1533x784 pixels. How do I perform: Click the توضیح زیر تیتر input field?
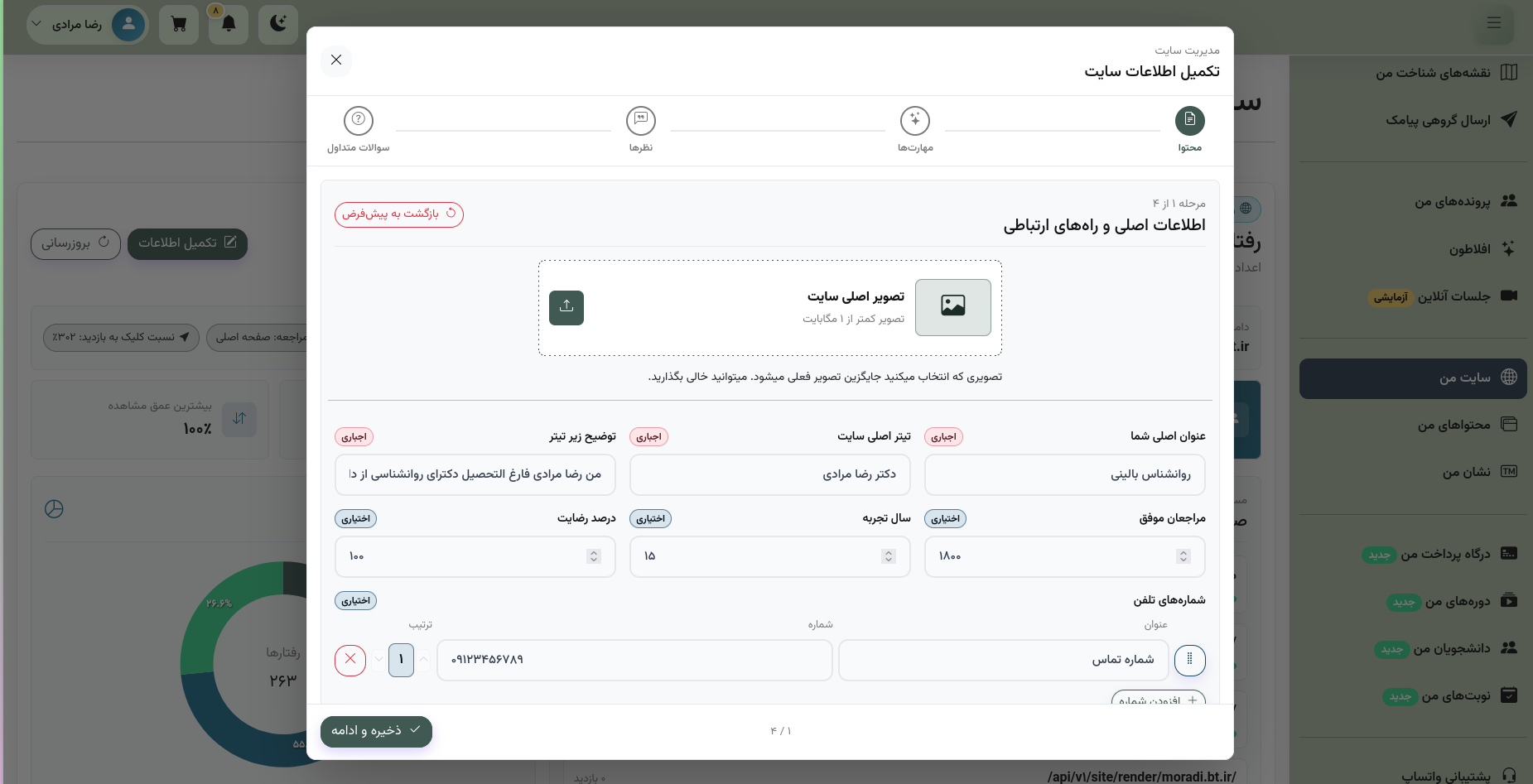pyautogui.click(x=475, y=474)
